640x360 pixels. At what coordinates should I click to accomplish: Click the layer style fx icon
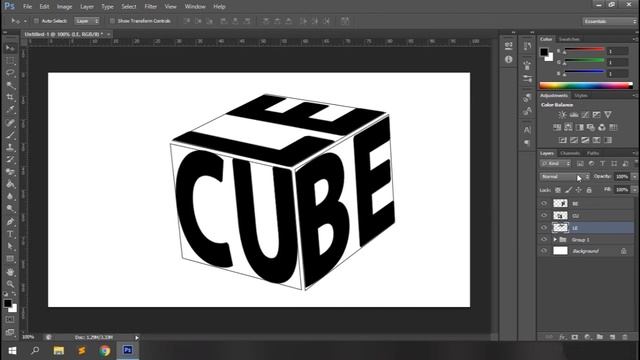pos(562,337)
